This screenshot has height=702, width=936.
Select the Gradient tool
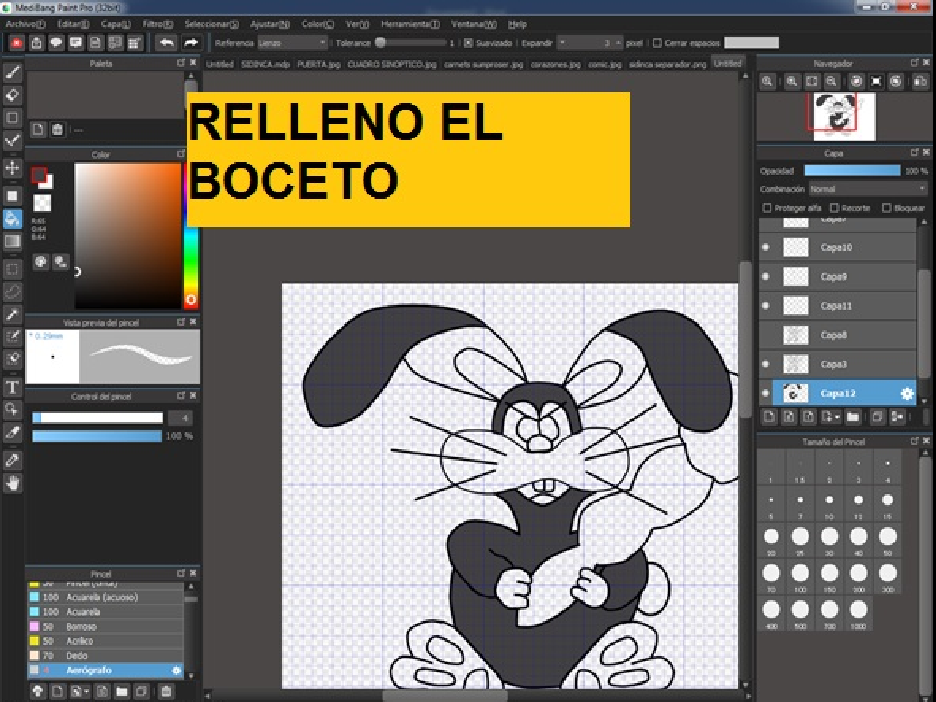click(13, 241)
